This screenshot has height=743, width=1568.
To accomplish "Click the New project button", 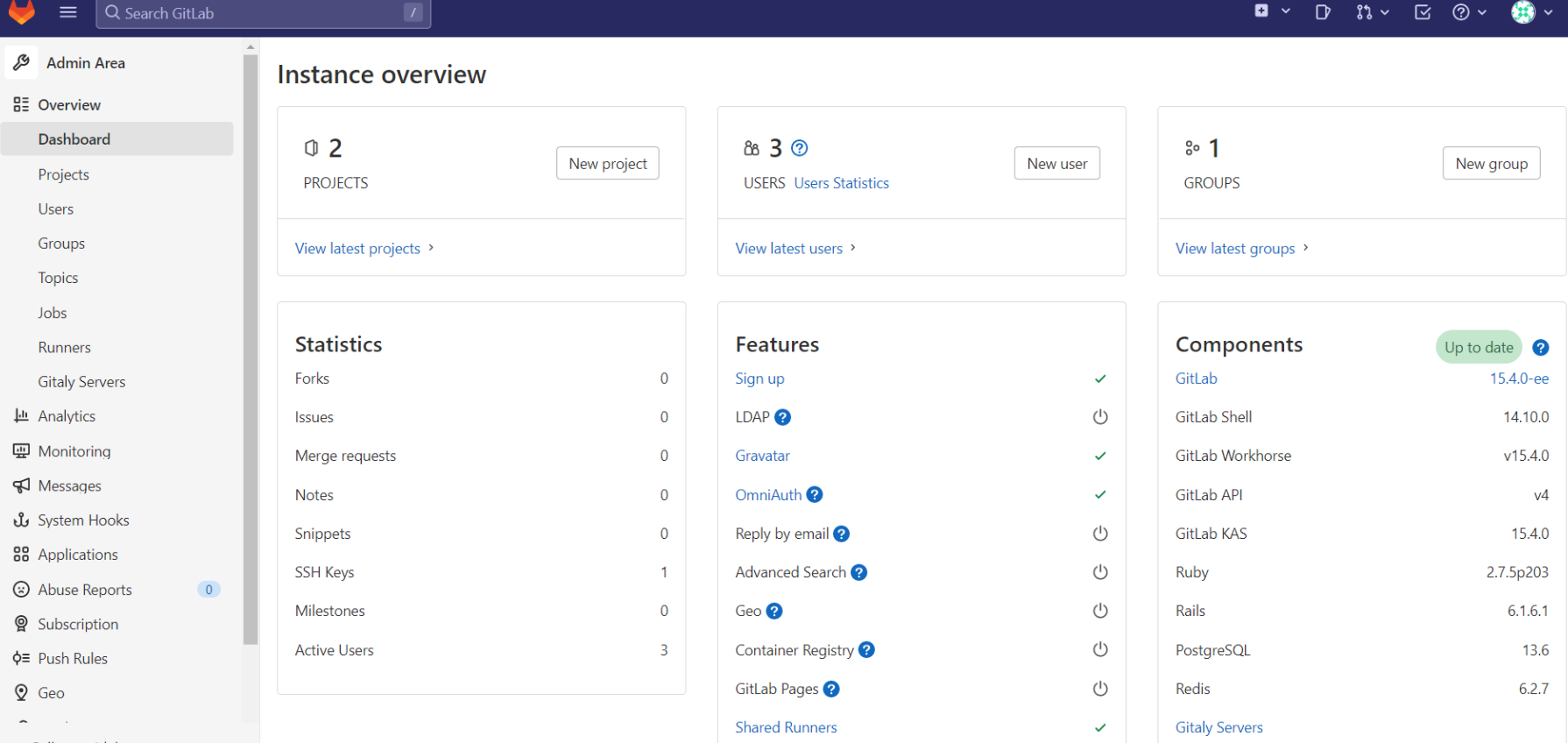I will 607,164.
